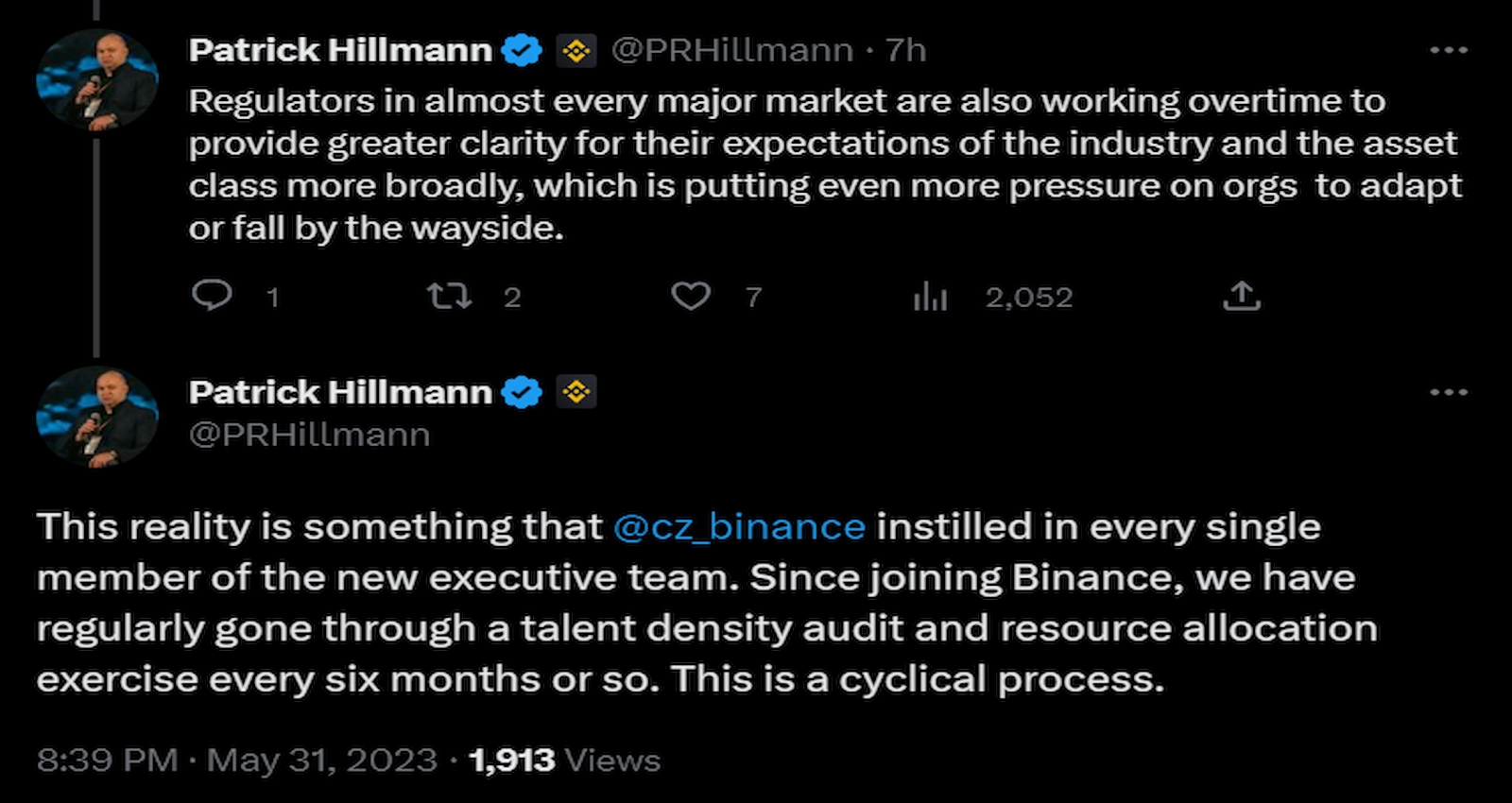Screen dimensions: 1512x803
Task: Click the retweet count showing 2
Action: (x=511, y=297)
